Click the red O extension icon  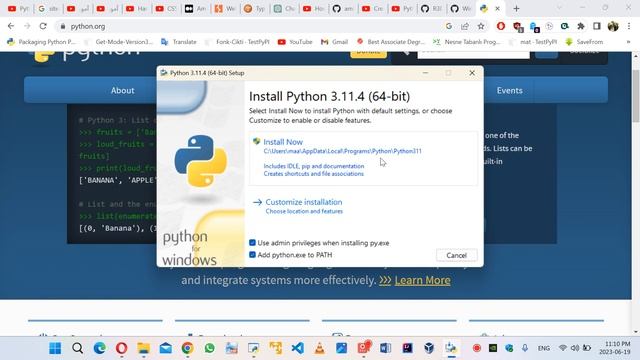point(501,26)
